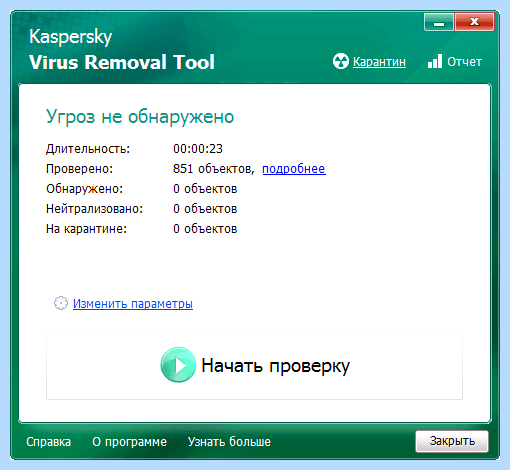Click the bar chart report icon
Screen dimensions: 510x470
[x=435, y=61]
